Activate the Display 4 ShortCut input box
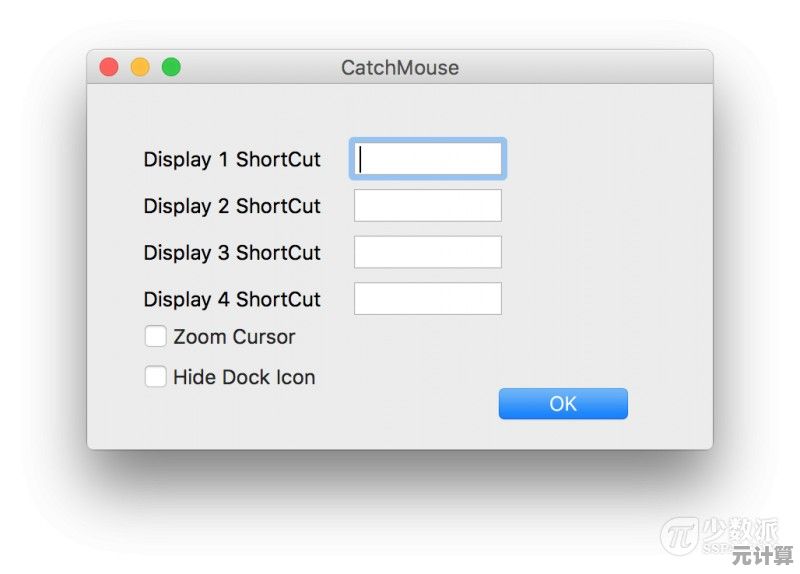This screenshot has width=800, height=574. pos(428,299)
